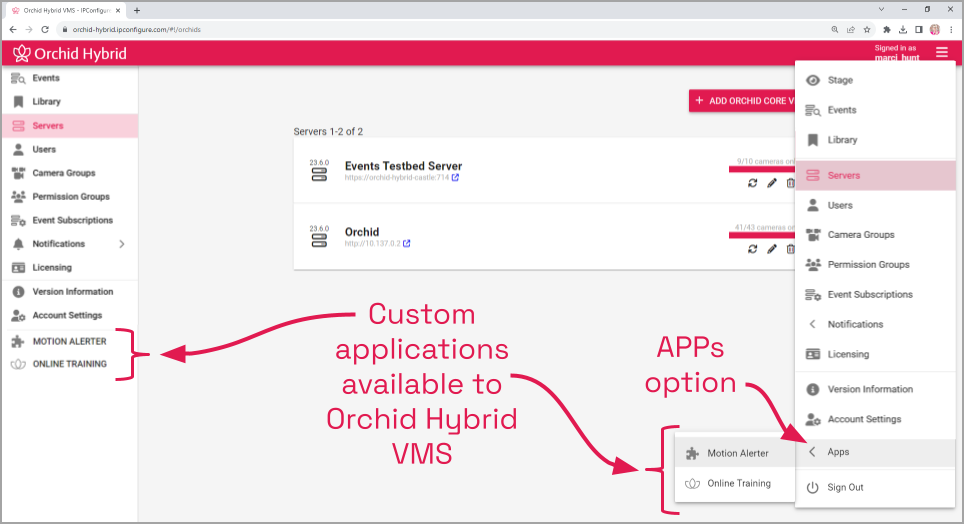The height and width of the screenshot is (524, 964).
Task: Open Stage from the dropdown menu
Action: [875, 80]
